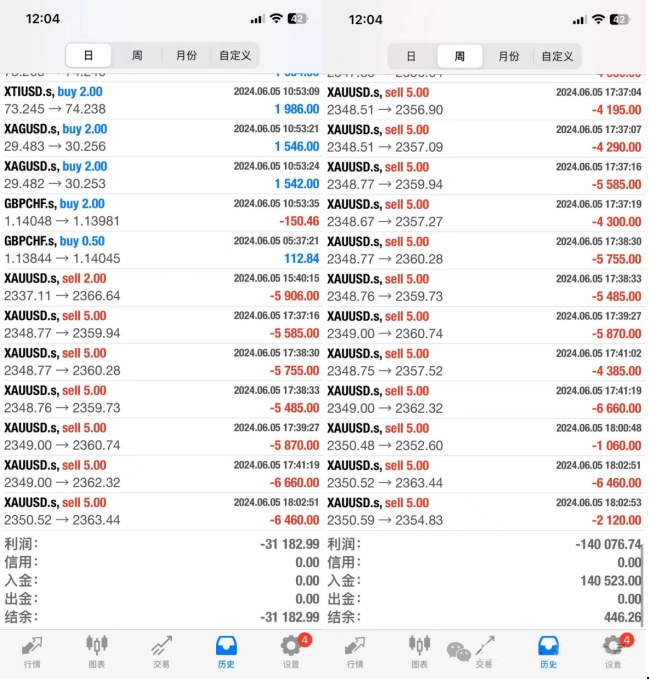Tap 历史 history icon in right screenshot
Screen dimensions: 649x679
pos(548,650)
